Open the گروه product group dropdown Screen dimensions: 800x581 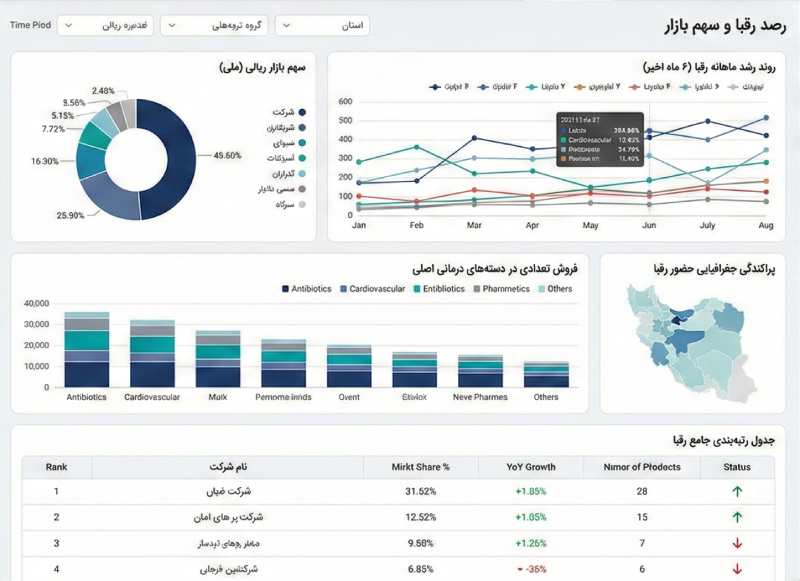click(213, 25)
